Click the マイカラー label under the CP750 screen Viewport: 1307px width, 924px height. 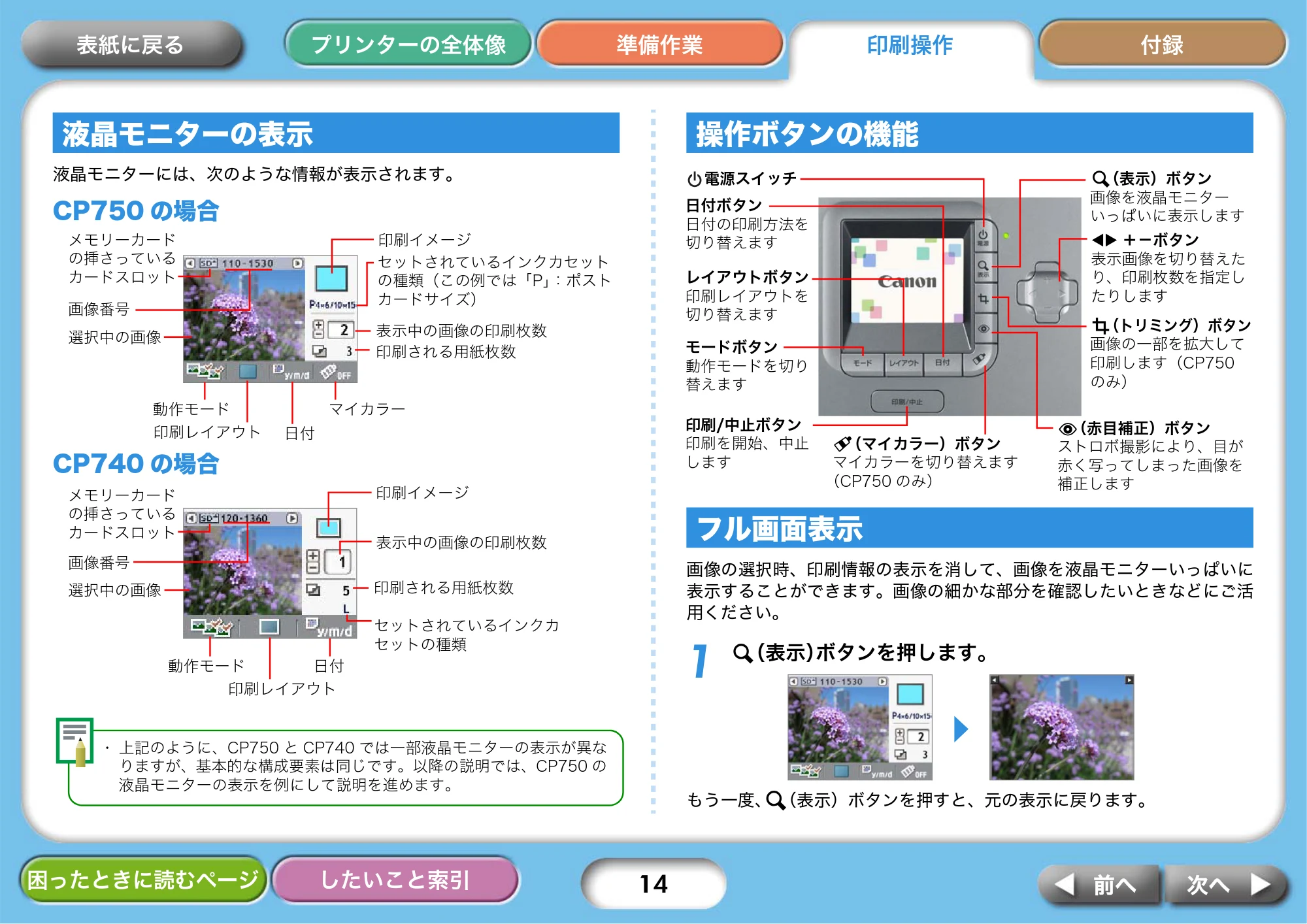pos(367,409)
